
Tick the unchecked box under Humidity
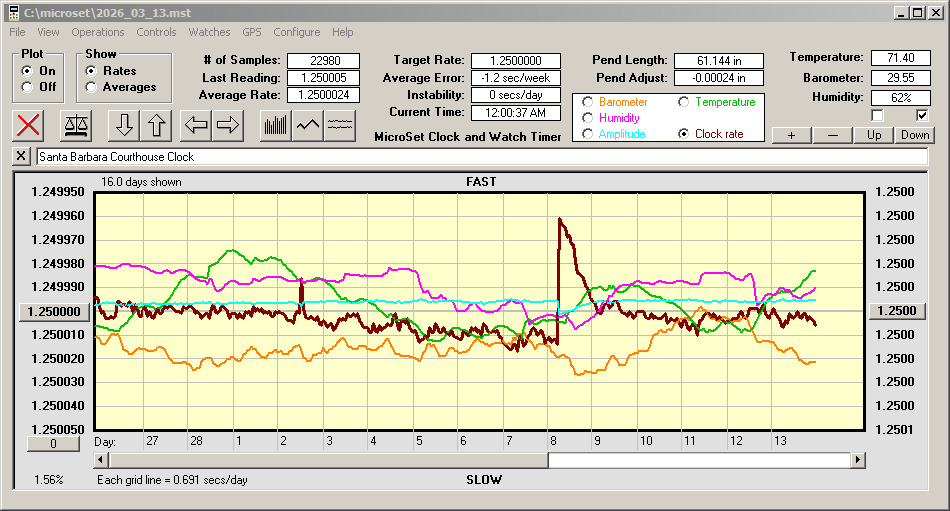tap(877, 115)
